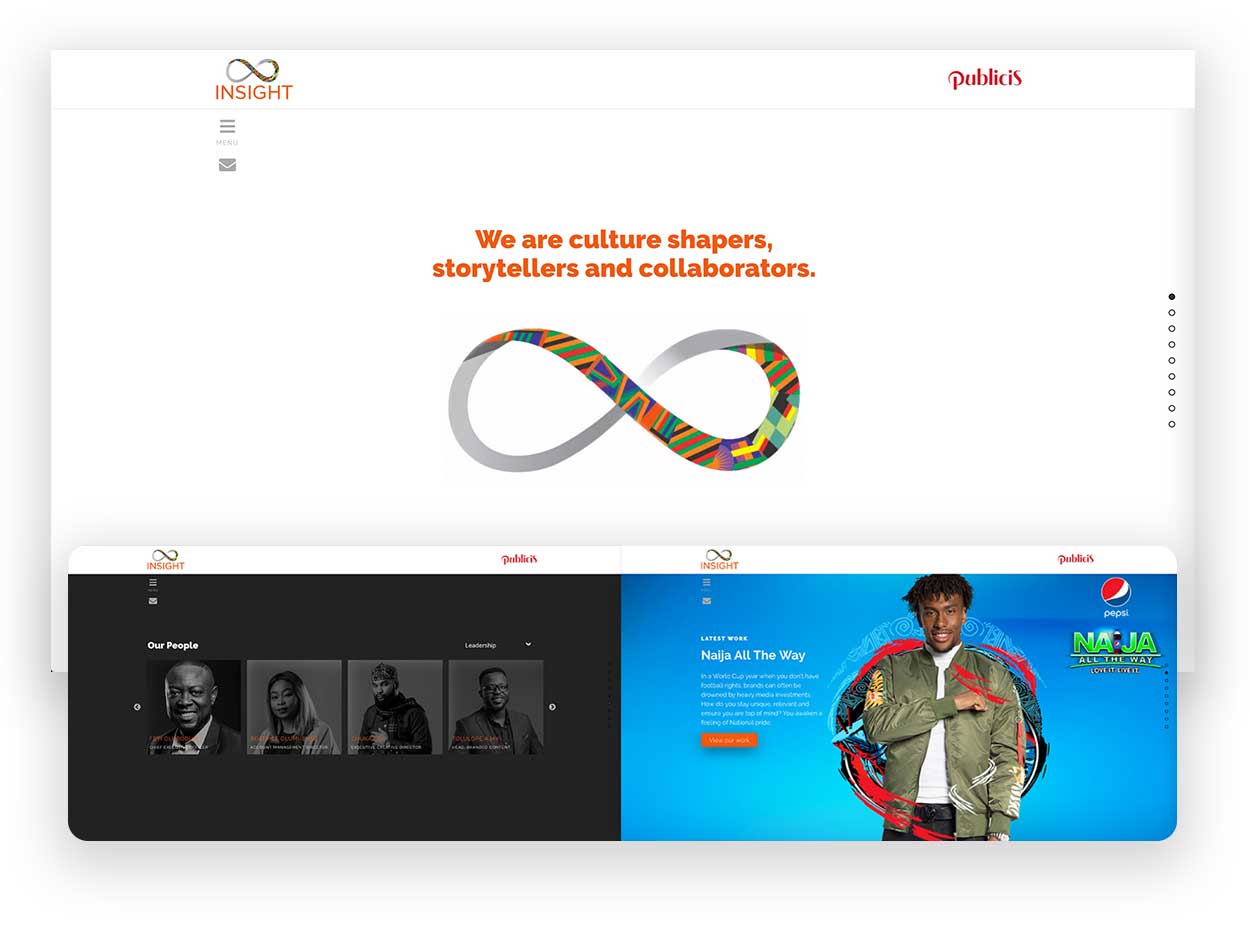The width and height of the screenshot is (1250, 925).
Task: Click previous arrow in Our People carousel
Action: coord(137,707)
